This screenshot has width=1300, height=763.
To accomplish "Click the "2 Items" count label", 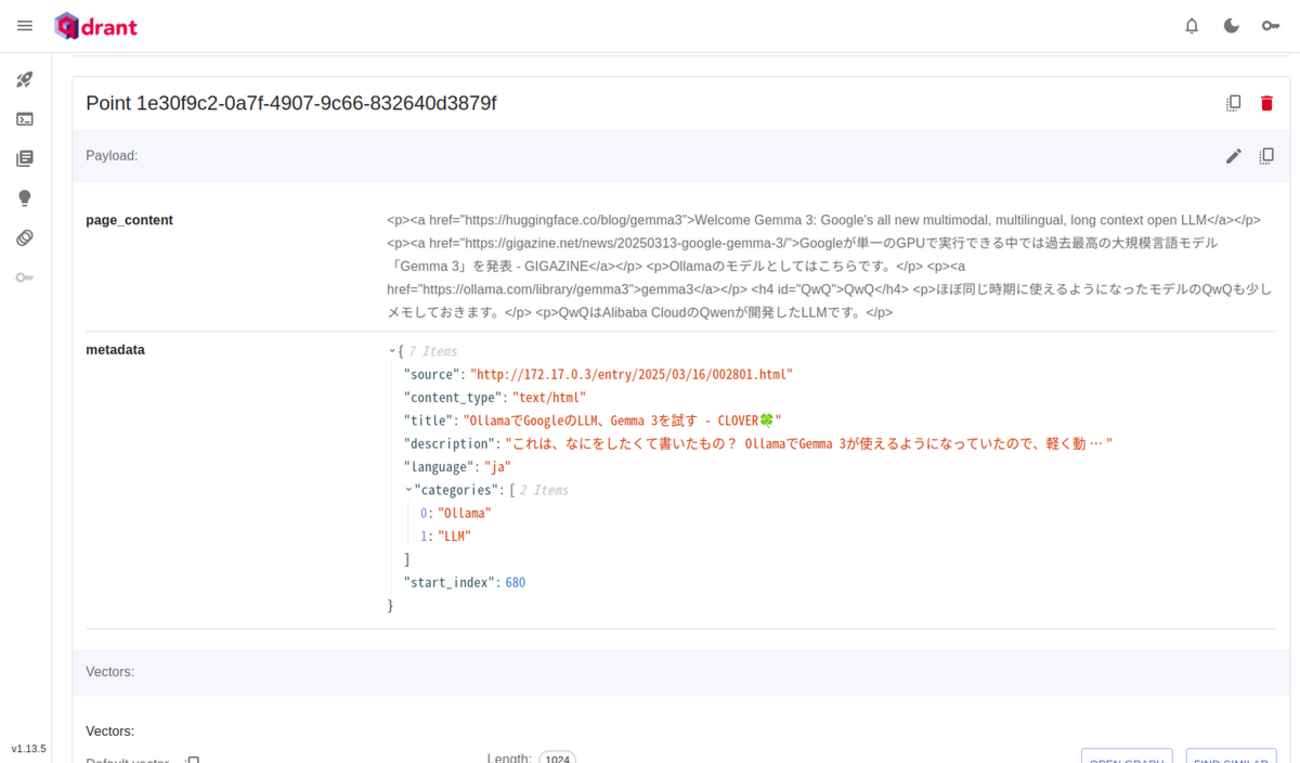I will click(544, 490).
